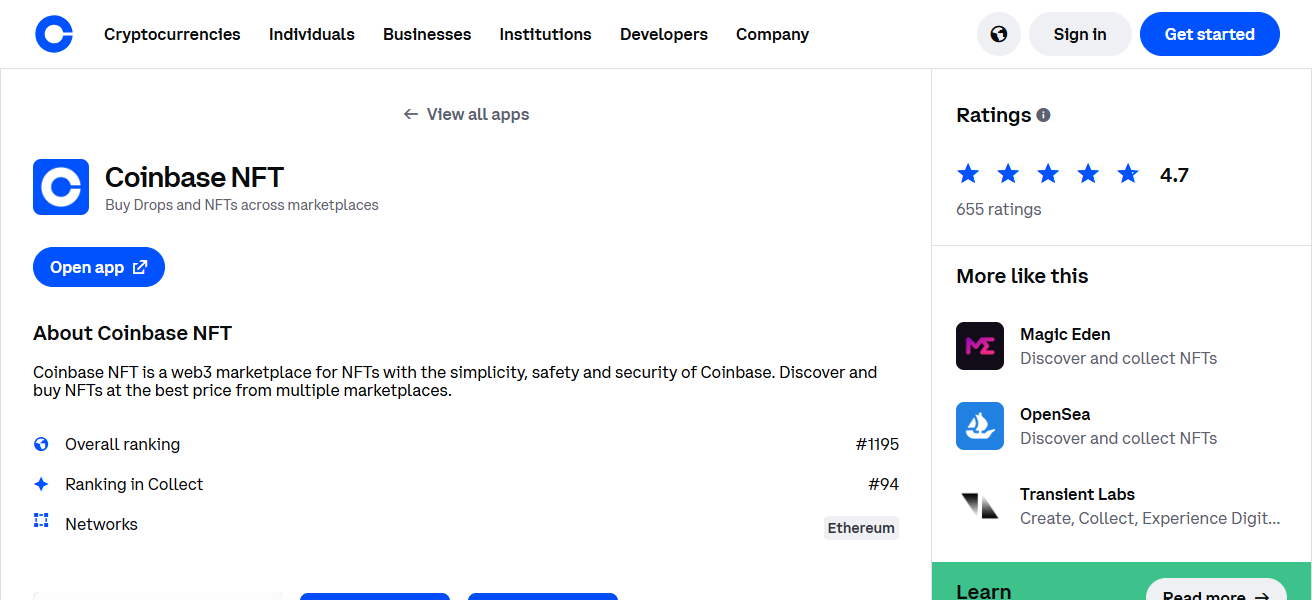Click Read more in the Learn section
The width and height of the screenshot is (1312, 600).
click(1216, 593)
